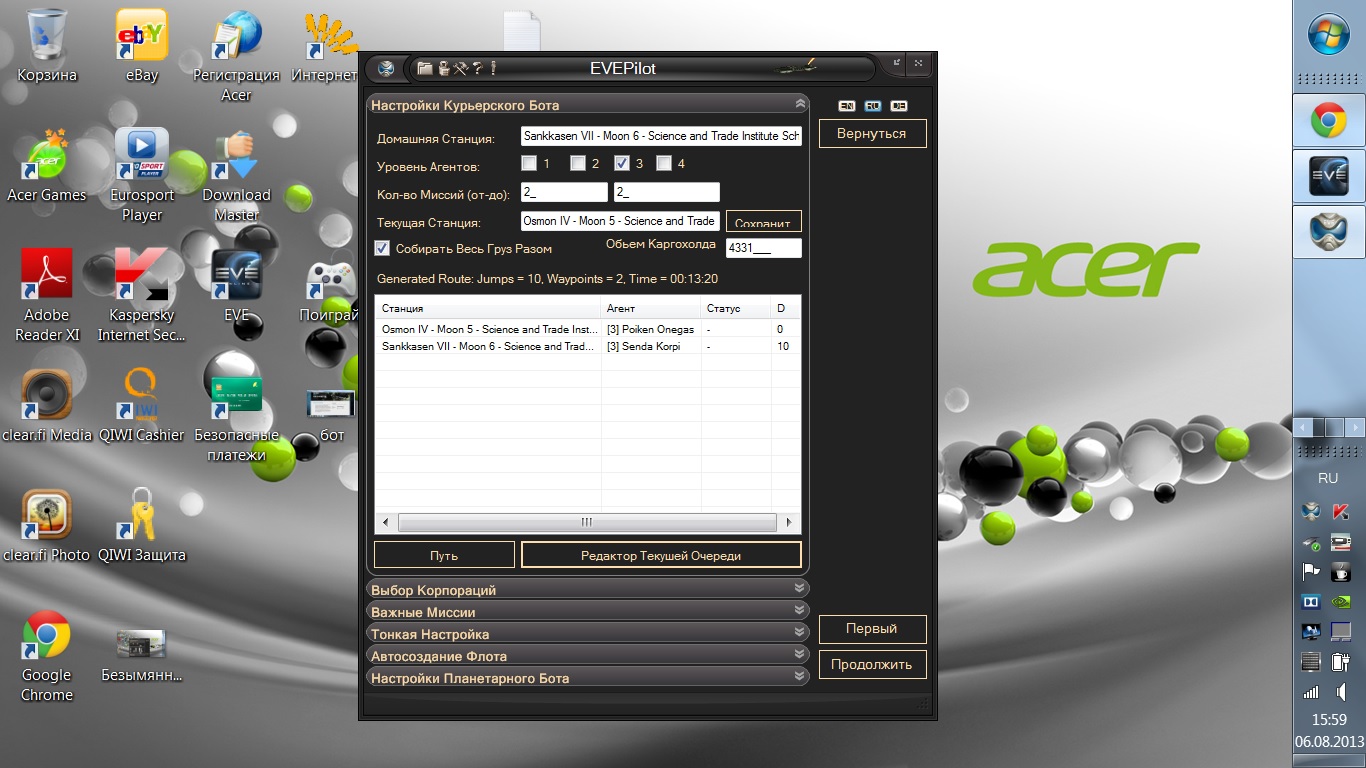Click the Агент column header
The height and width of the screenshot is (768, 1366).
(x=651, y=308)
